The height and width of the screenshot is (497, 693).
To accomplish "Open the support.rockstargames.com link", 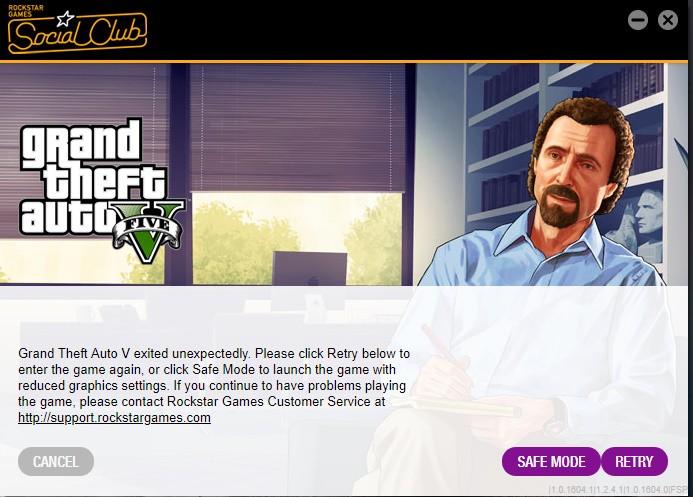I will click(114, 417).
